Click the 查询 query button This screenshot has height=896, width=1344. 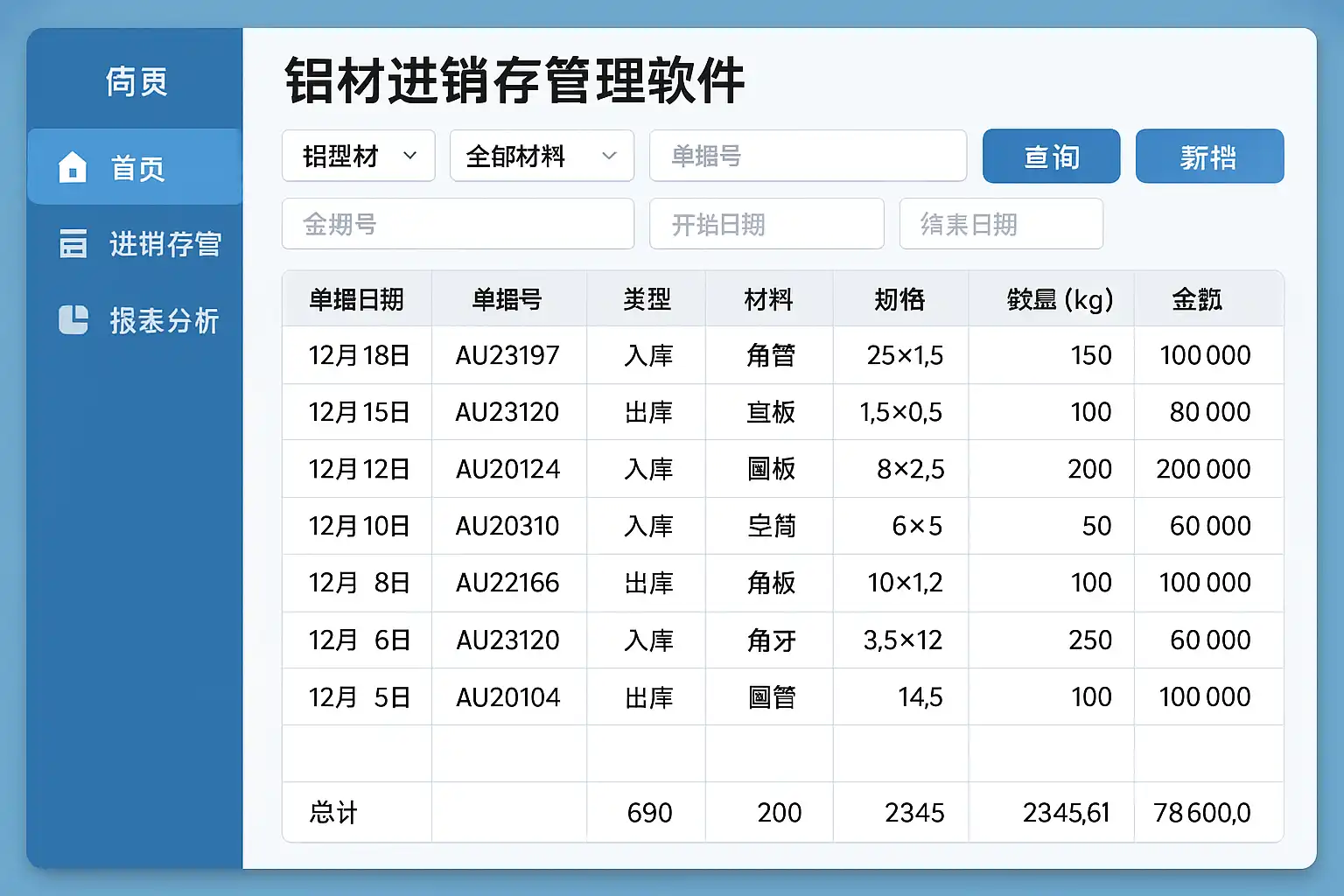1051,156
